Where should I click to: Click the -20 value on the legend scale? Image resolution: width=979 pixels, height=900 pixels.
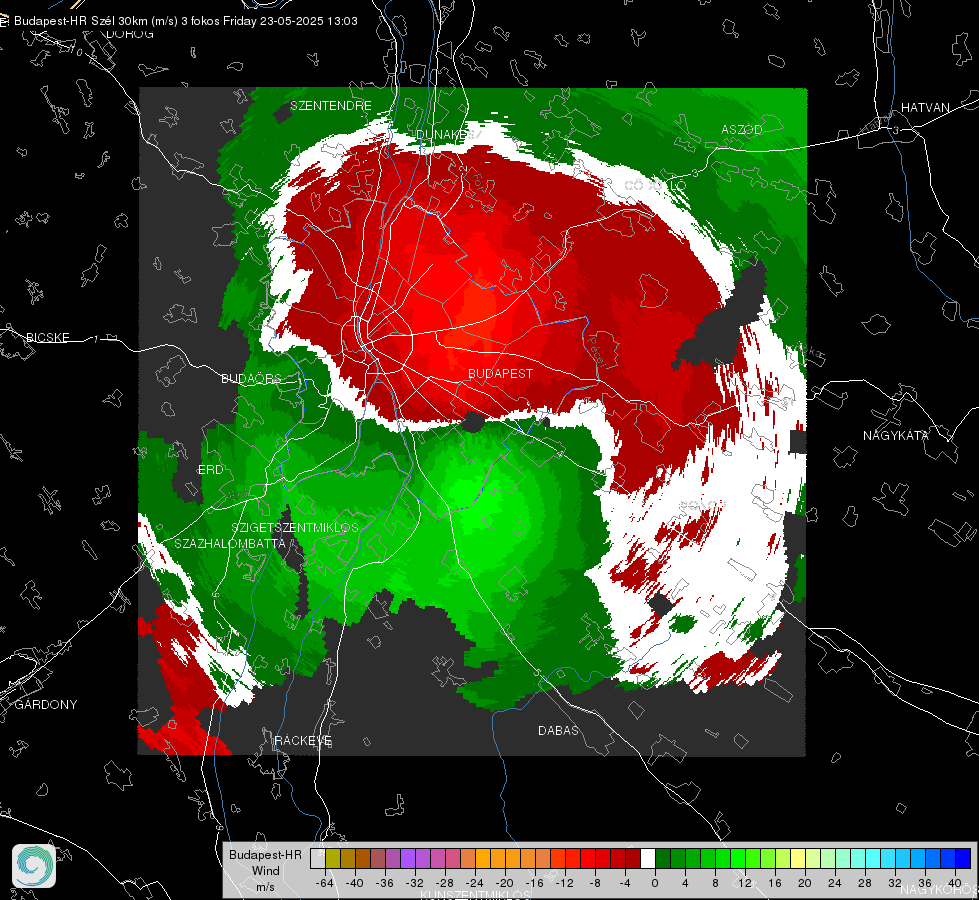(504, 883)
